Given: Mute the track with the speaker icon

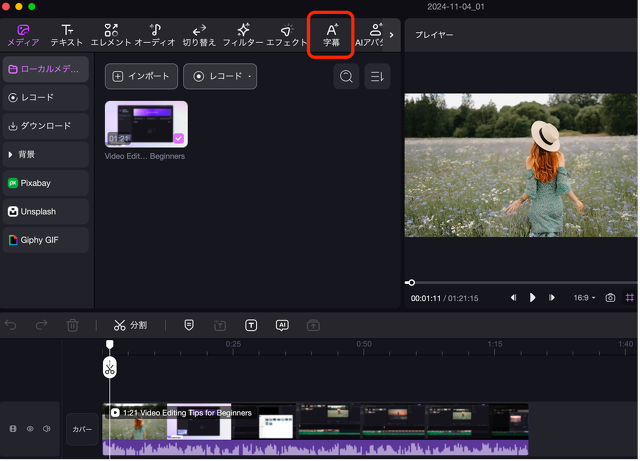Looking at the screenshot, I should (47, 429).
